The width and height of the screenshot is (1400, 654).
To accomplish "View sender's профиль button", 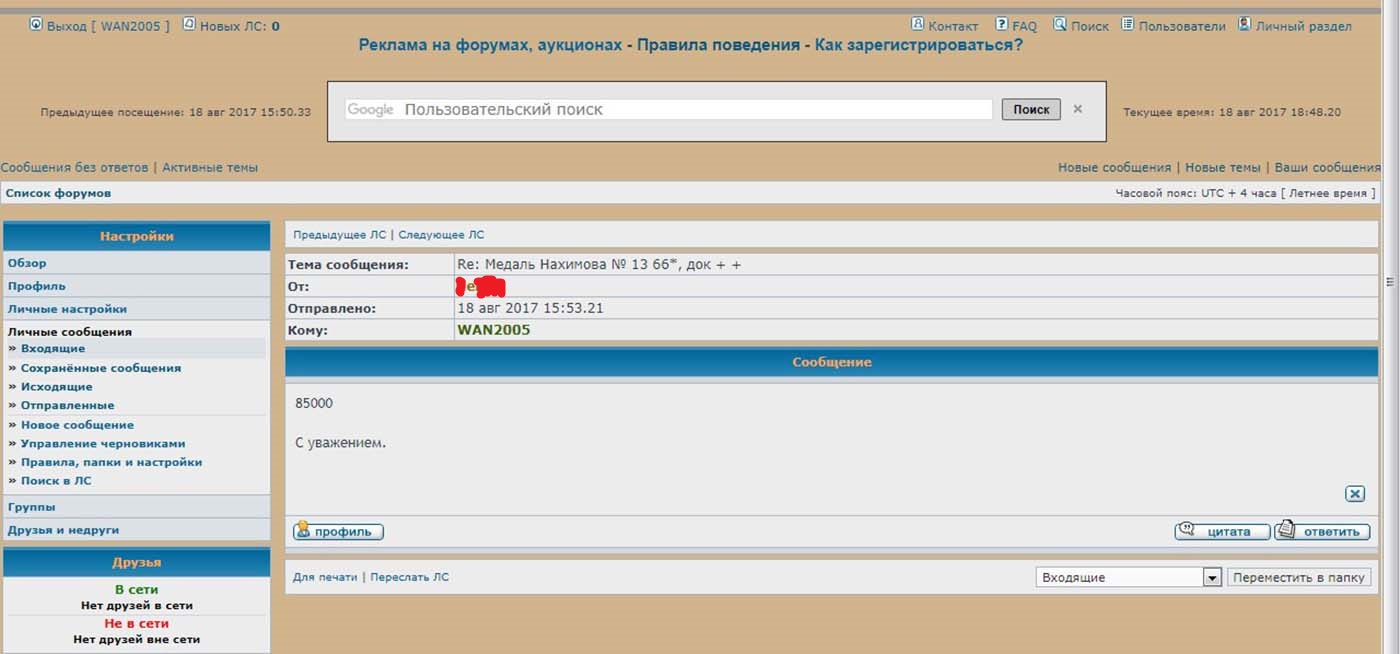I will 338,532.
